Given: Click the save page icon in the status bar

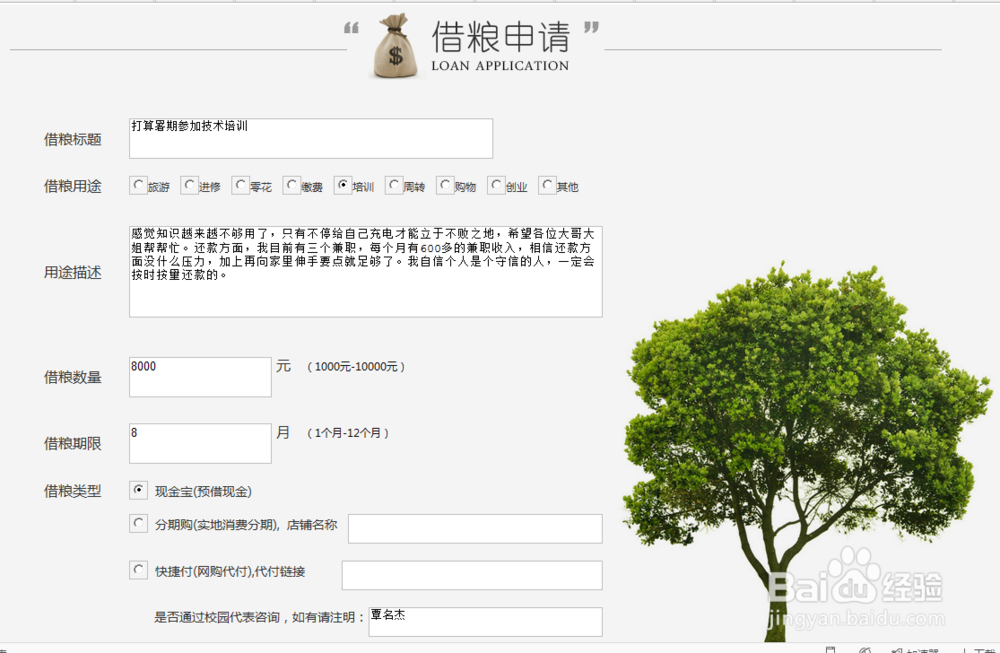Looking at the screenshot, I should pyautogui.click(x=830, y=649).
